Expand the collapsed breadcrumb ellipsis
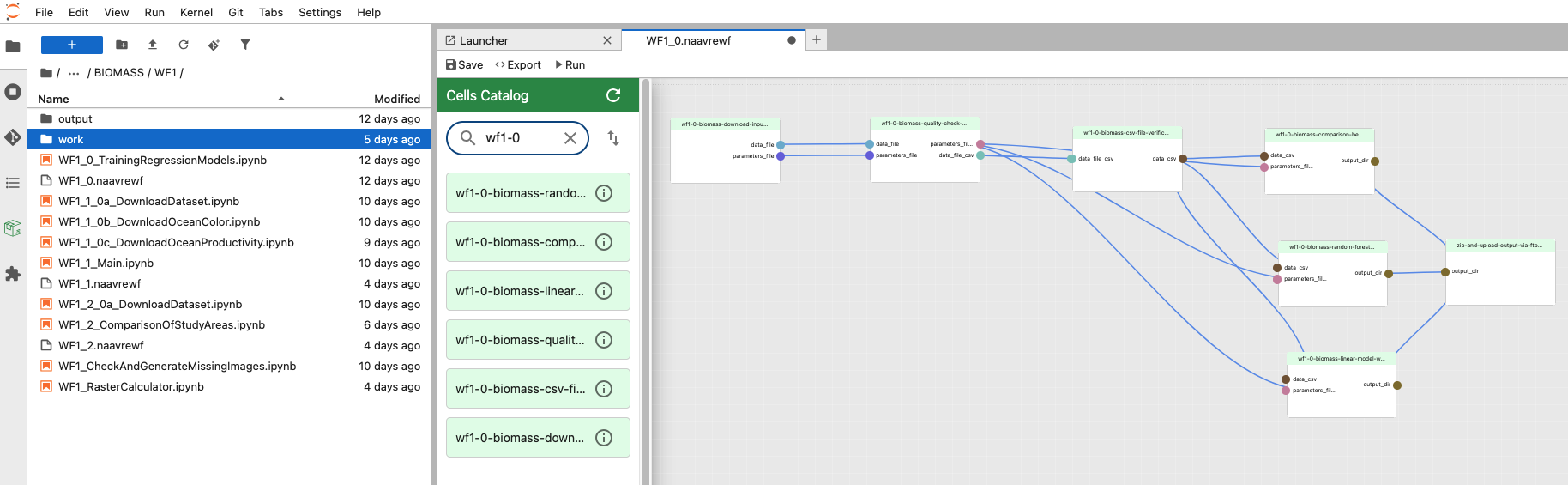This screenshot has height=485, width=1568. 74,73
